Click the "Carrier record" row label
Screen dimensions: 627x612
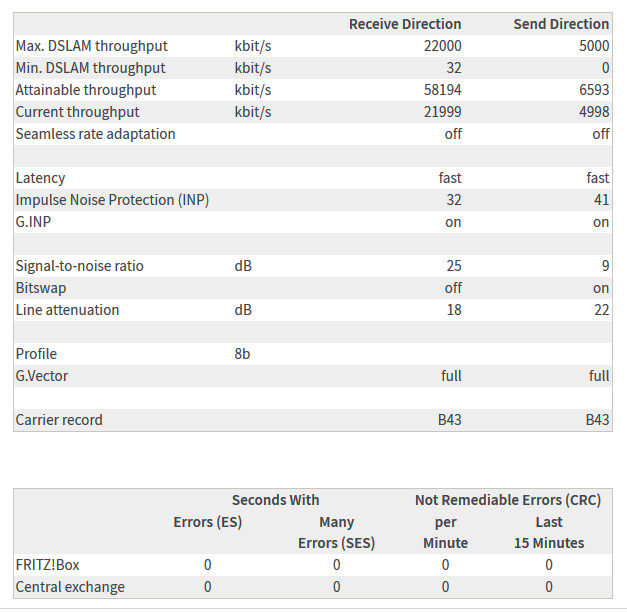(59, 420)
